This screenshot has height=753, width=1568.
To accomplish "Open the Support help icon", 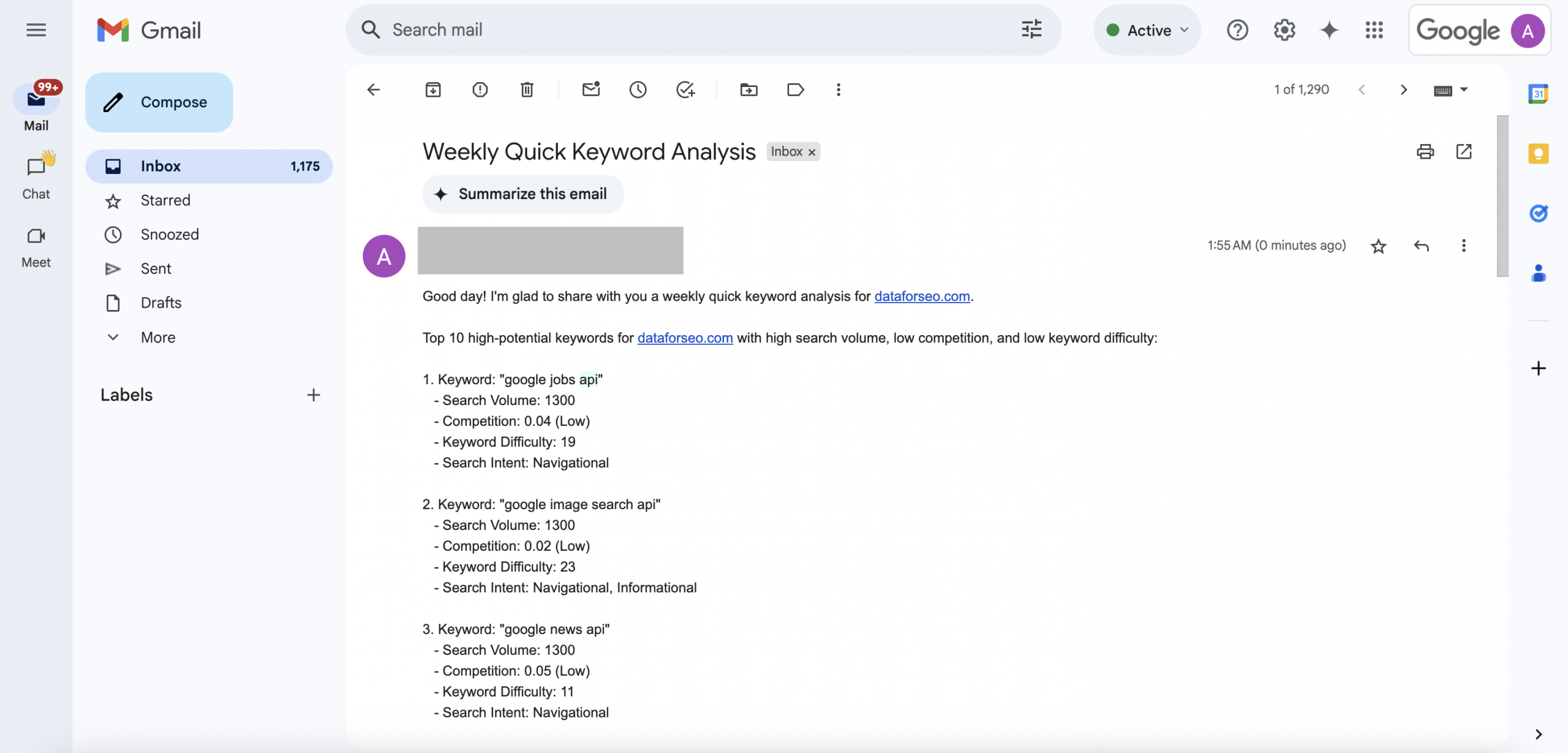I will [x=1237, y=30].
